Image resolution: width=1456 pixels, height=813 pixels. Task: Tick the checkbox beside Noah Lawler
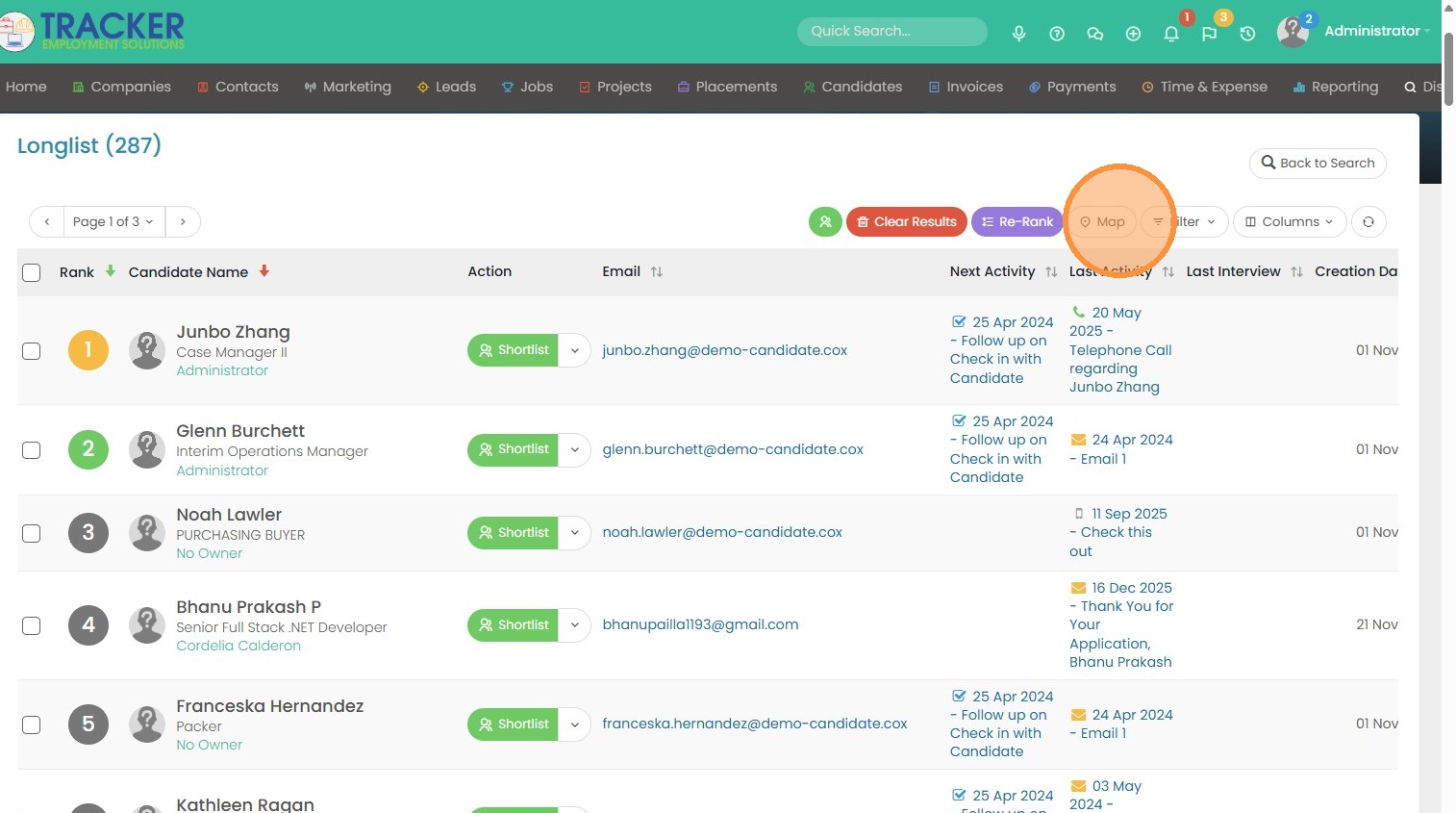click(x=32, y=533)
